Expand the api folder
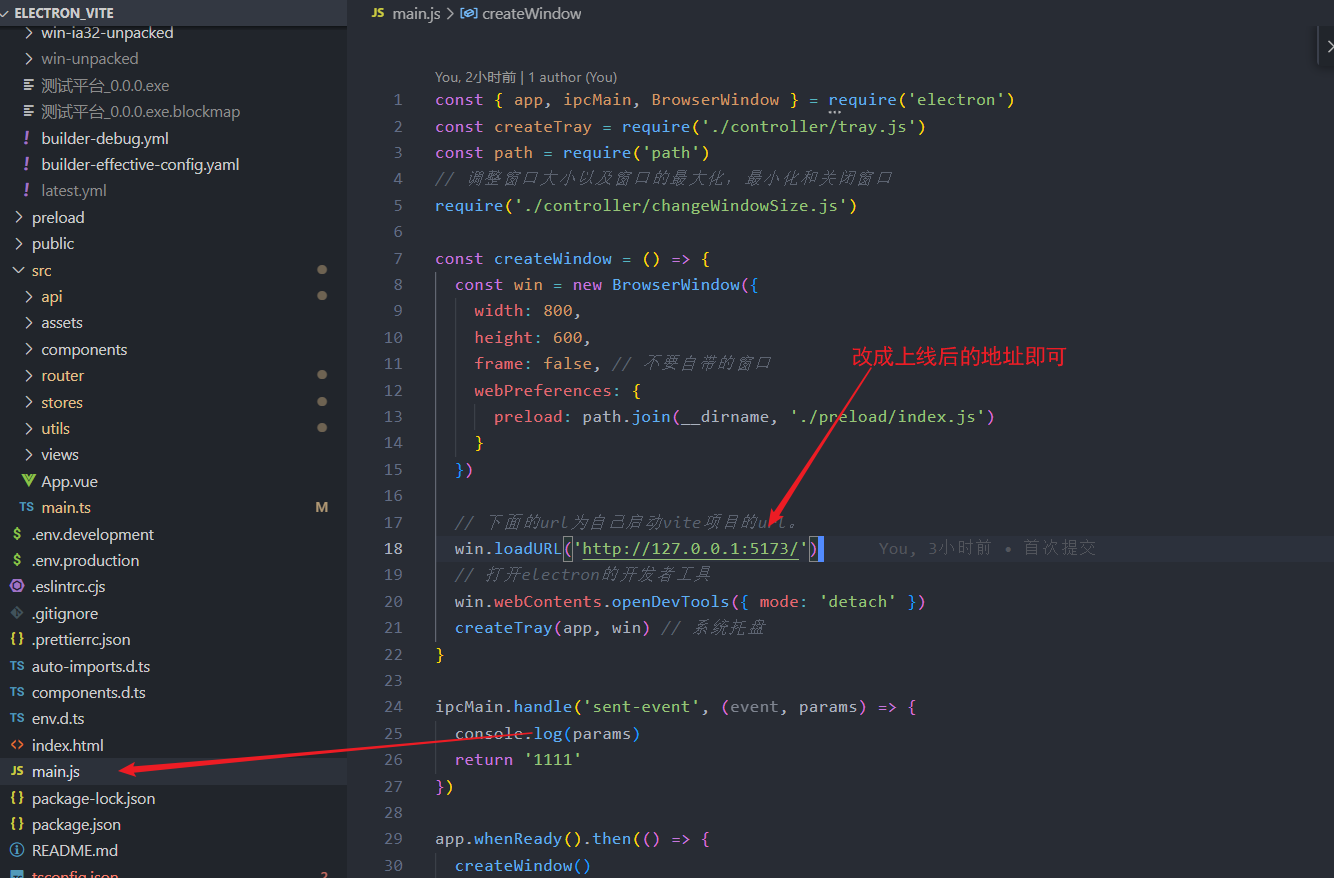The width and height of the screenshot is (1334, 878). pos(28,297)
